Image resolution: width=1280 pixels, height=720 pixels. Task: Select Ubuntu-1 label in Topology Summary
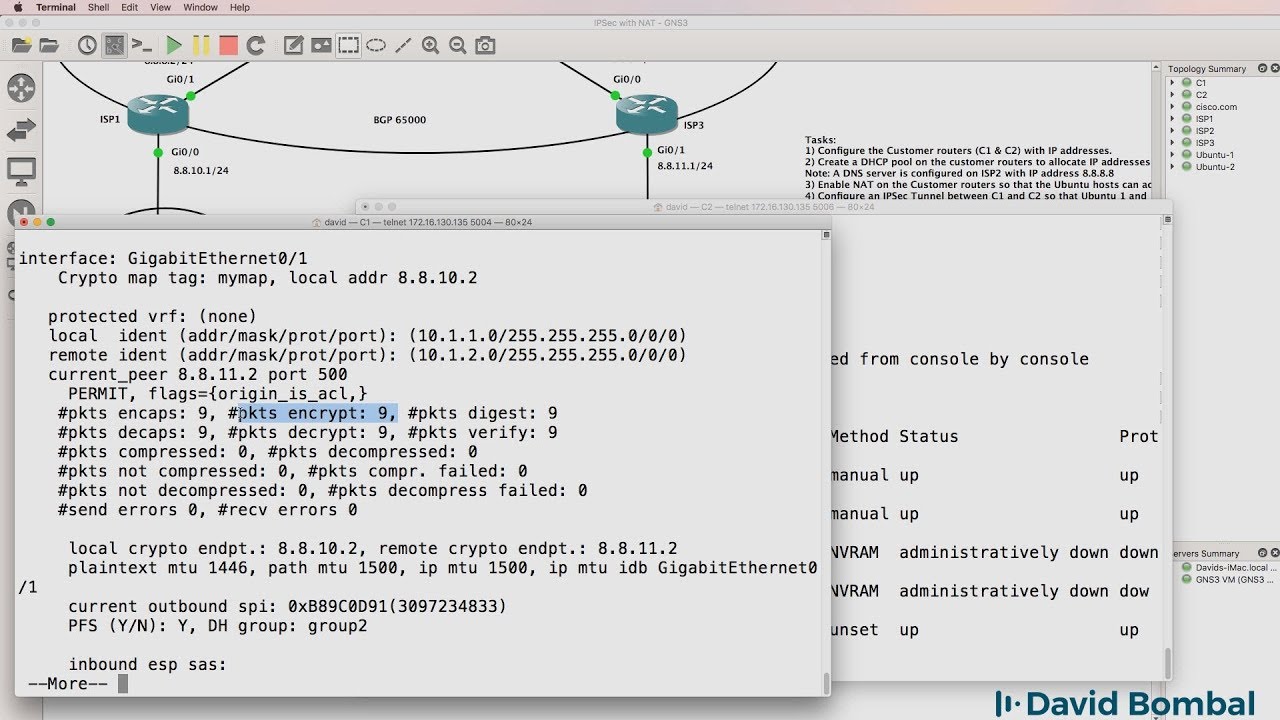point(1215,155)
